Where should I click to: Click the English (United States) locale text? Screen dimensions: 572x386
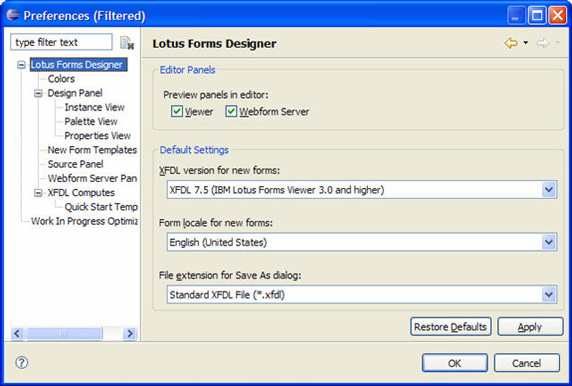coord(218,242)
